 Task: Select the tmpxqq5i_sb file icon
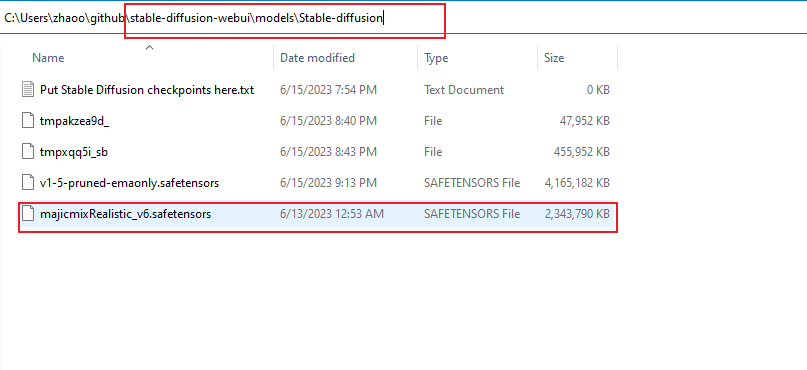tap(28, 152)
